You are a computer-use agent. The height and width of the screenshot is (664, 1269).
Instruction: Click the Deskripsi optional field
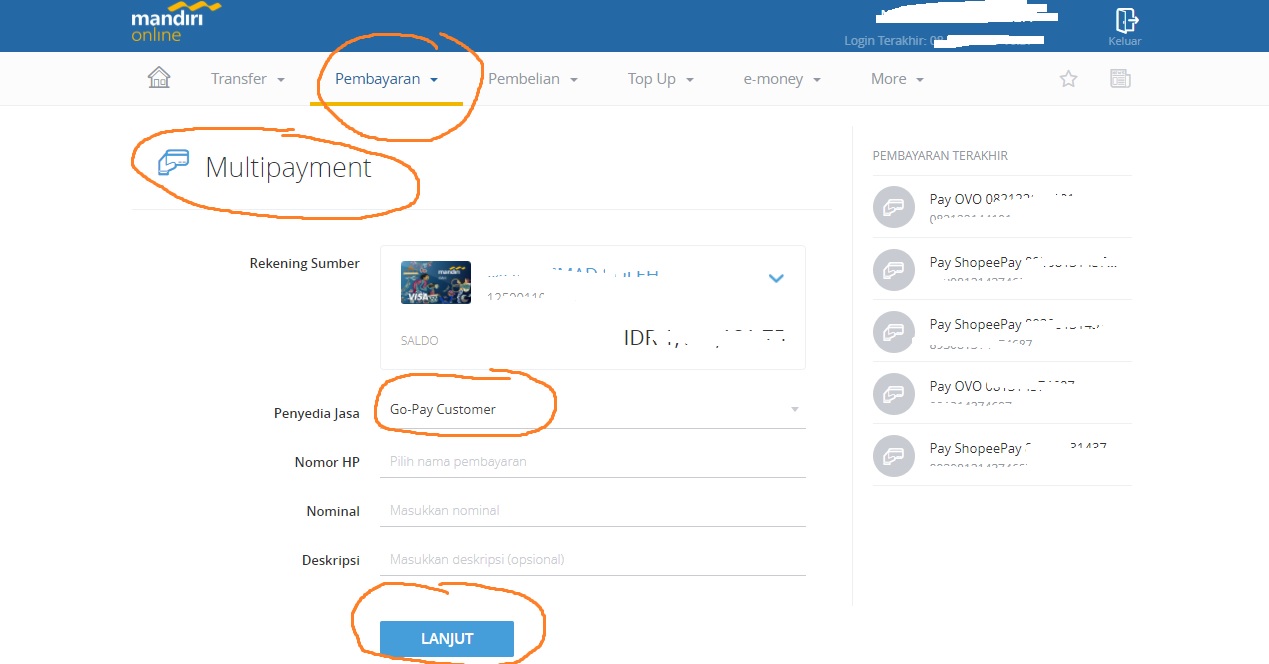point(593,559)
